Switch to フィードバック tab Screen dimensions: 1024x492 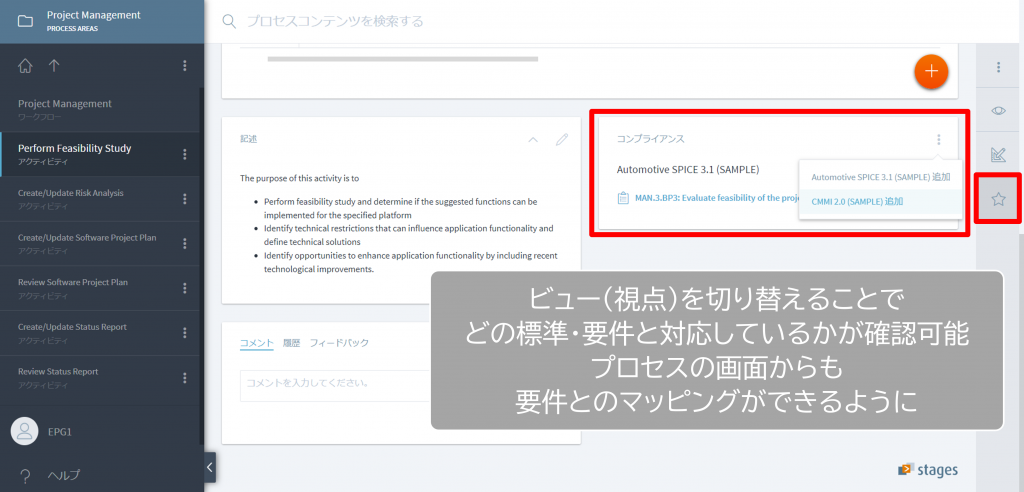pos(339,342)
